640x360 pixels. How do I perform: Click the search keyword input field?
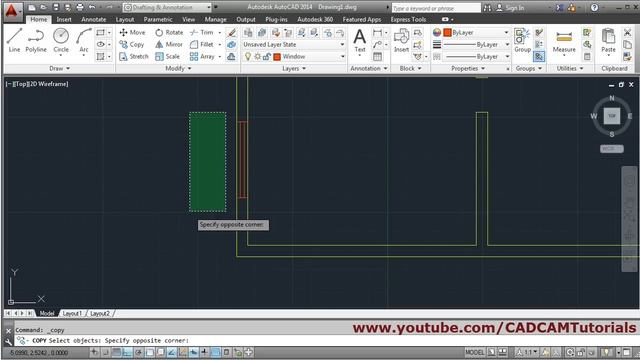pos(436,8)
